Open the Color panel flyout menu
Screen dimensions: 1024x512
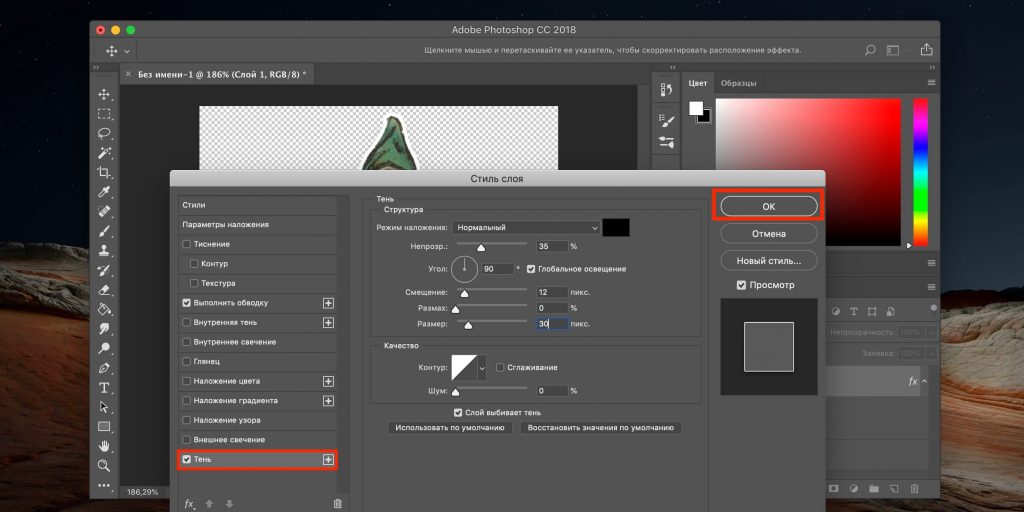[932, 82]
